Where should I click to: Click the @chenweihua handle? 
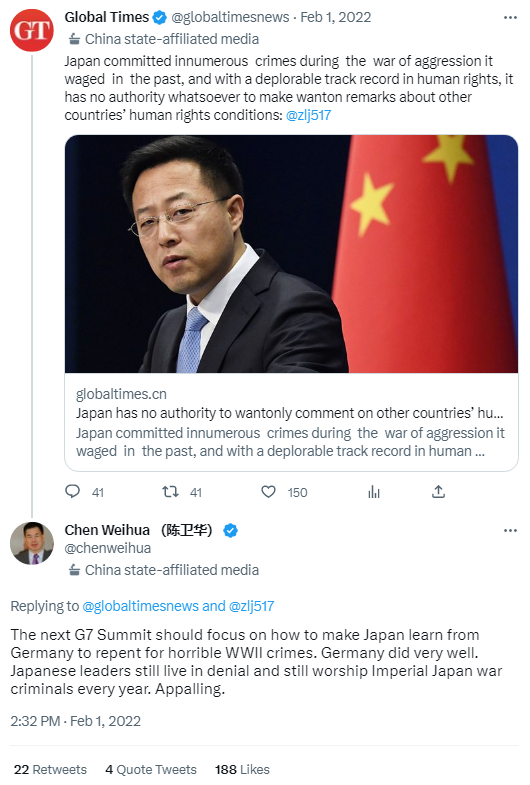[108, 548]
